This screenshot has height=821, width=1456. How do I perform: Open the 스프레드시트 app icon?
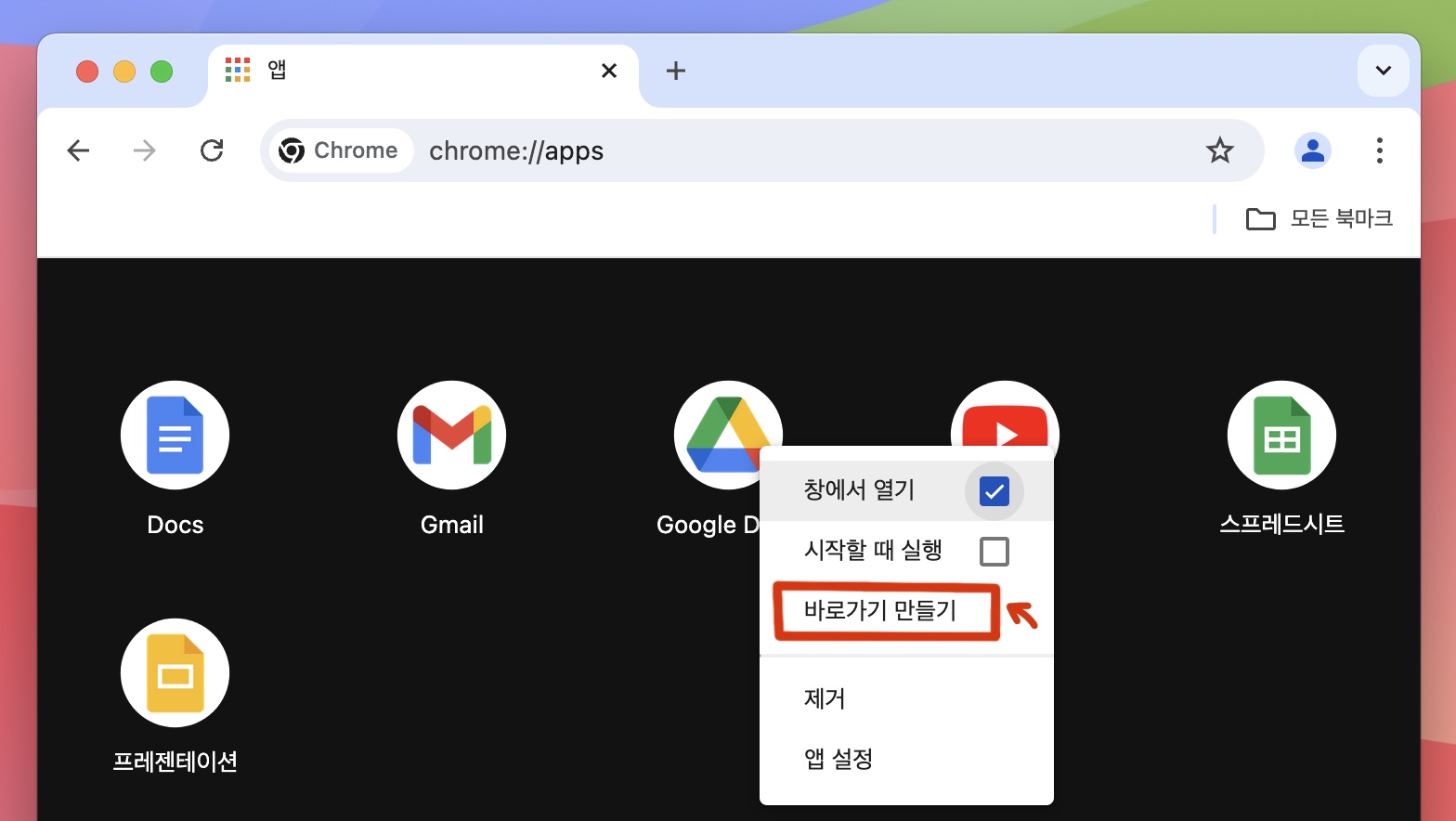tap(1281, 435)
